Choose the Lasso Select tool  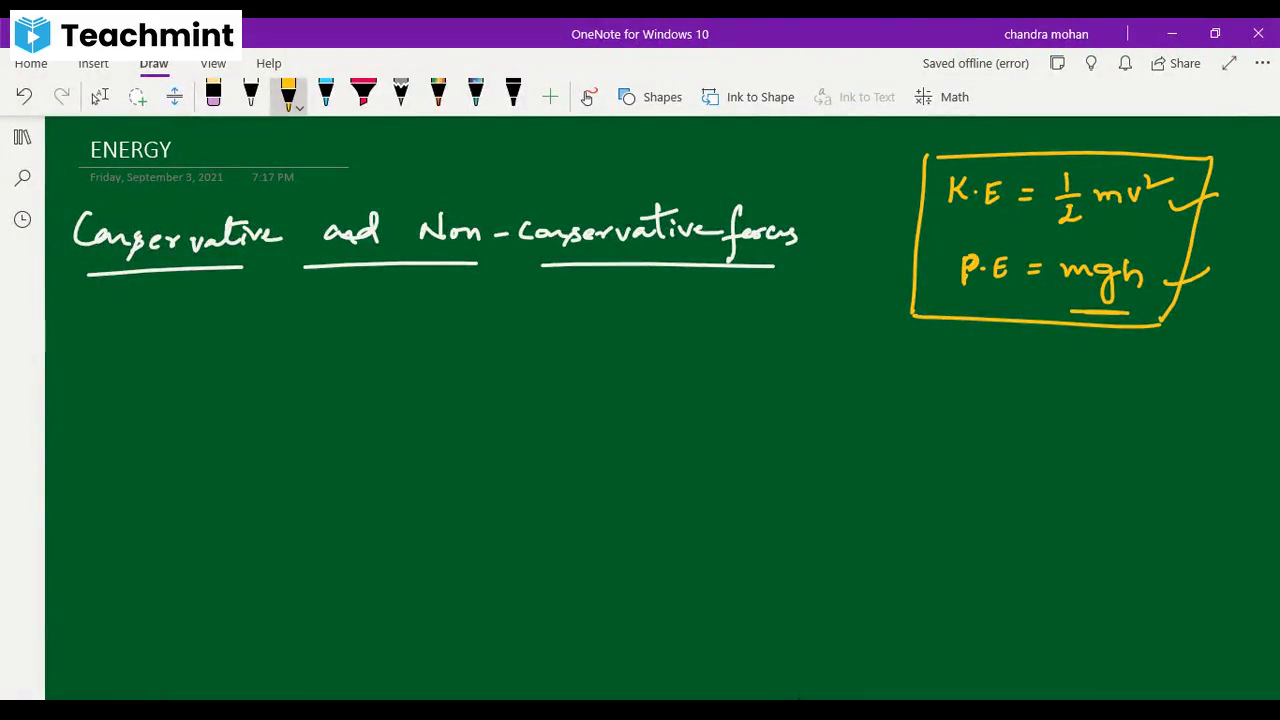tap(137, 96)
